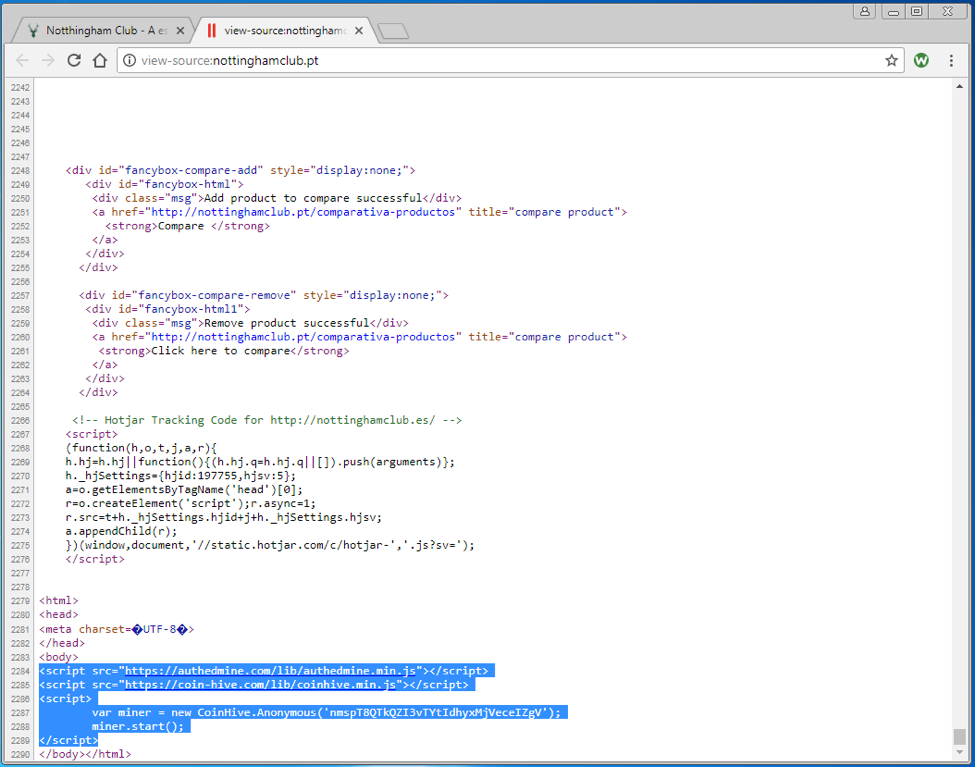Screen dimensions: 975x767
Task: Open the green W extension icon
Action: 922,60
